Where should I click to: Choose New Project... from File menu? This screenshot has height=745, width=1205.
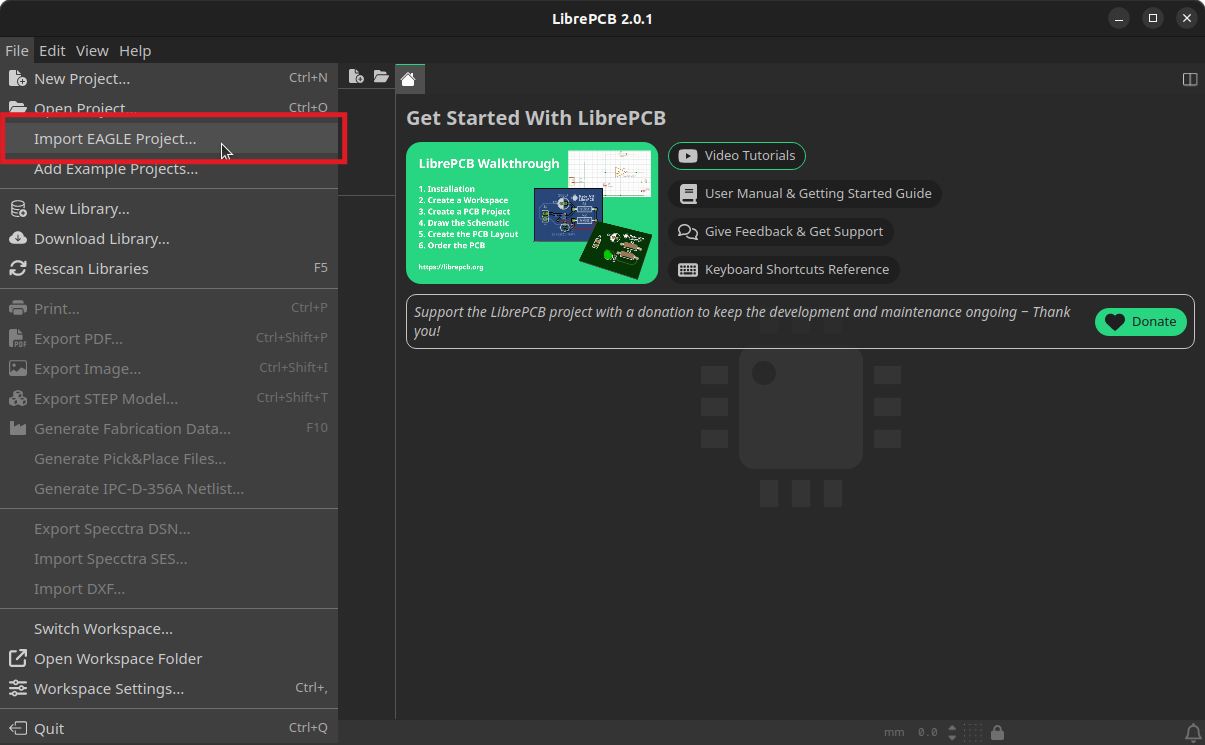point(169,79)
